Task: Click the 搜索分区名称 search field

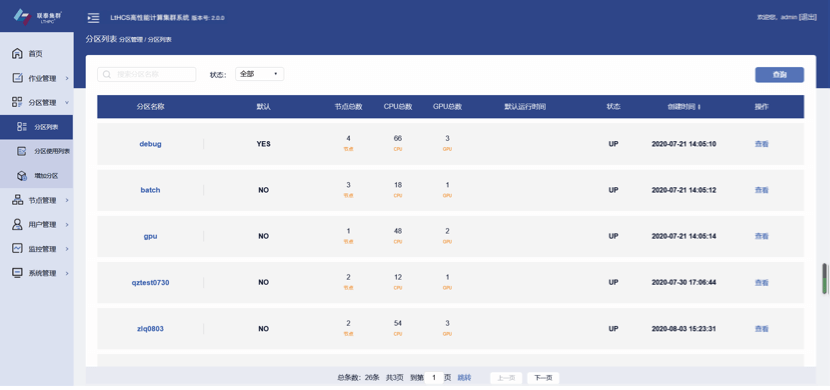Action: (x=147, y=75)
